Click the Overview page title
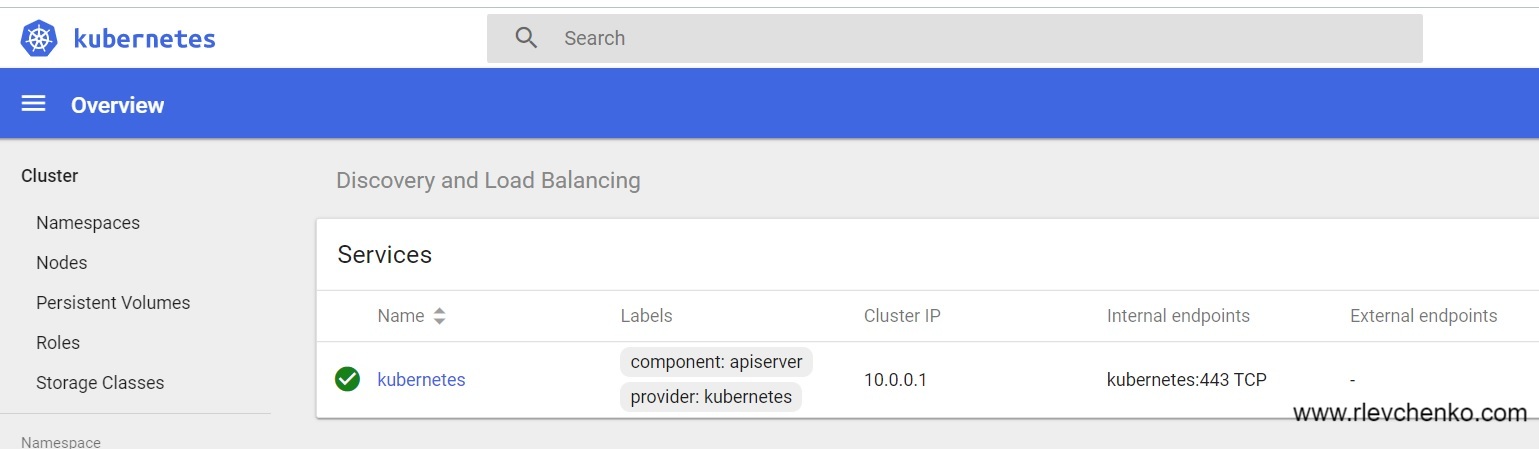 (118, 105)
